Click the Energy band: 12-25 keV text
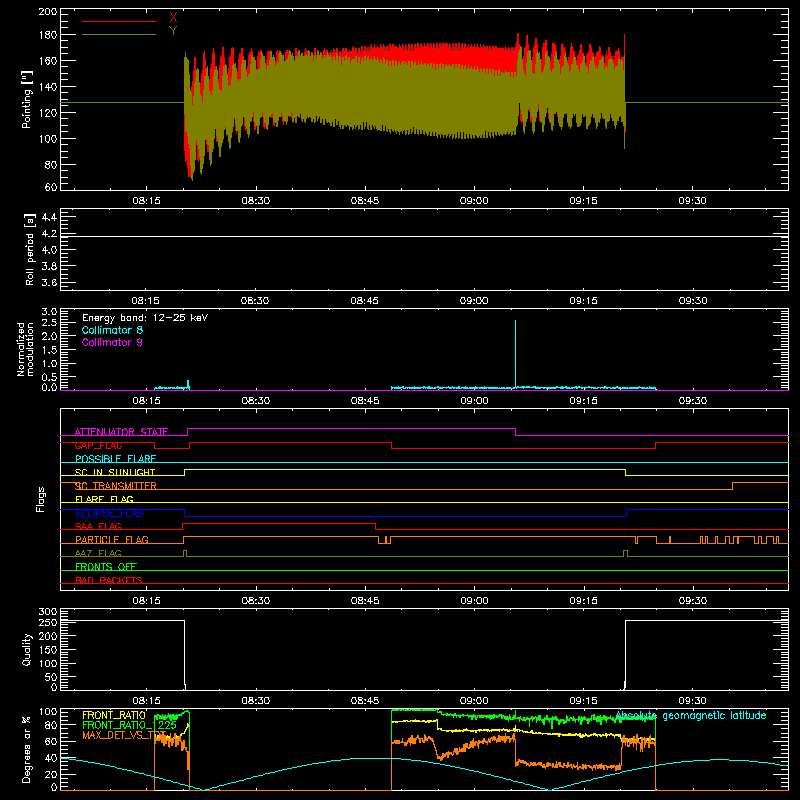The height and width of the screenshot is (800, 800). 145,318
